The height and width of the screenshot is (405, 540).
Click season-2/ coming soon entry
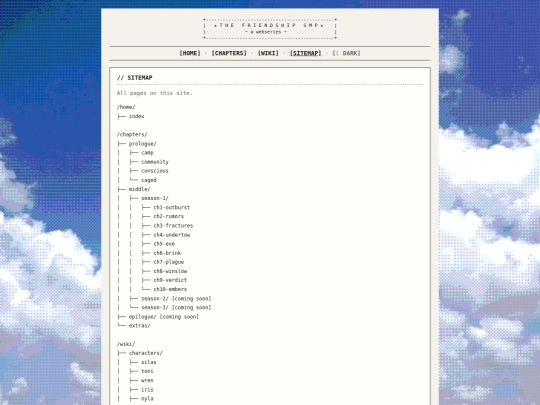point(176,299)
